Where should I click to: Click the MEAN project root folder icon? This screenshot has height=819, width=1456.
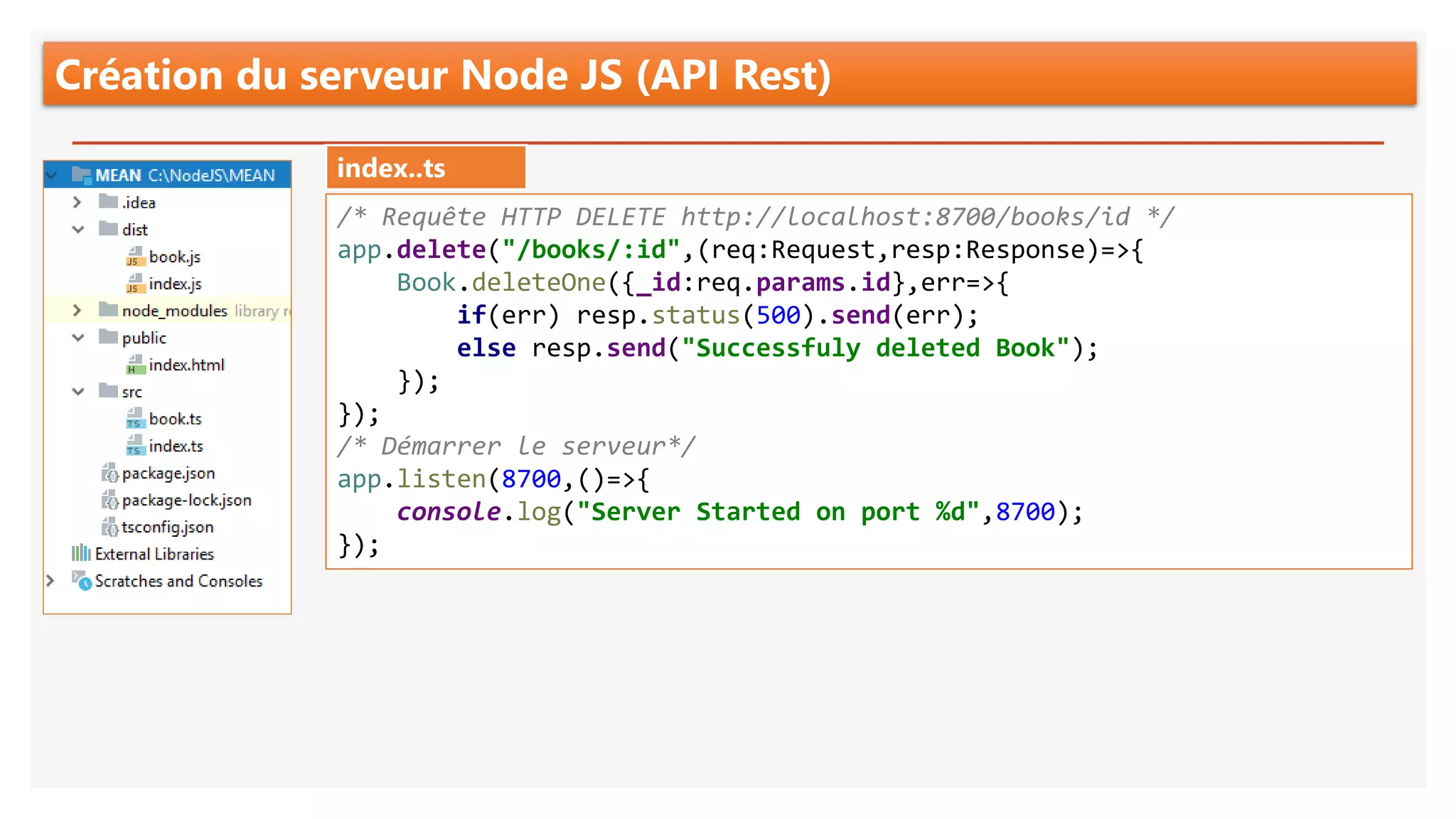pos(81,175)
